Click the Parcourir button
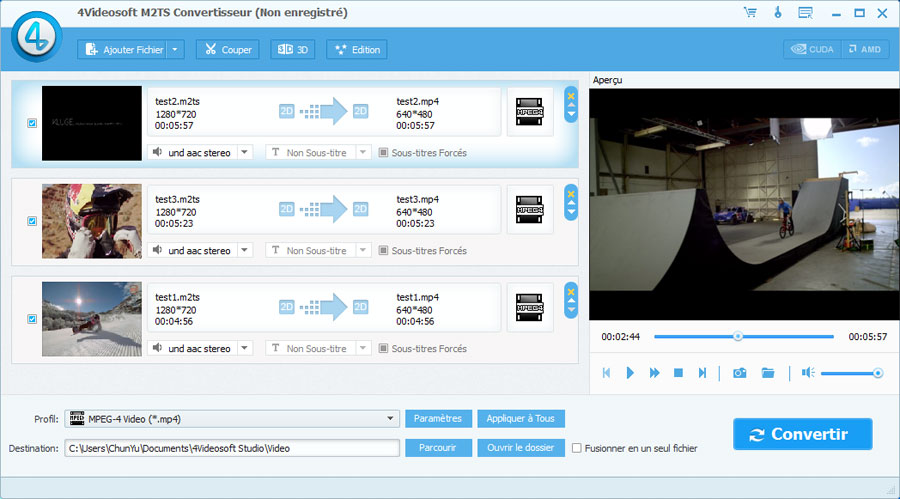900x499 pixels. tap(438, 448)
